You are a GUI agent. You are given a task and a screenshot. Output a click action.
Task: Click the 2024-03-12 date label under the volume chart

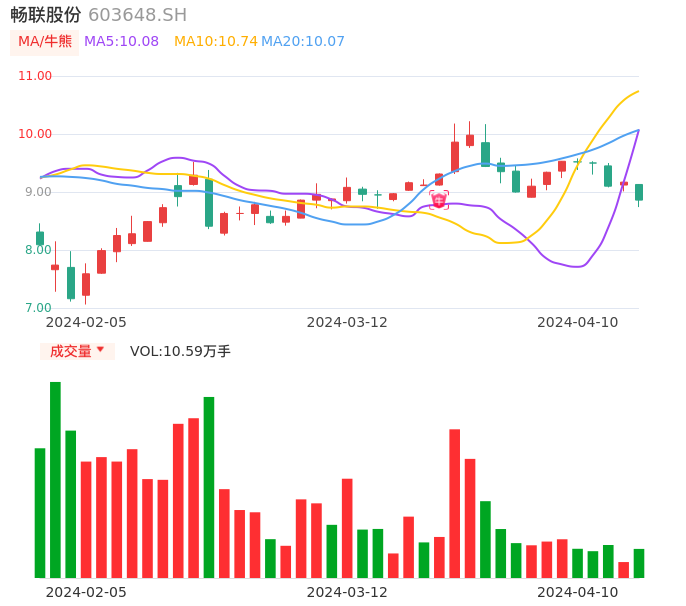(346, 592)
